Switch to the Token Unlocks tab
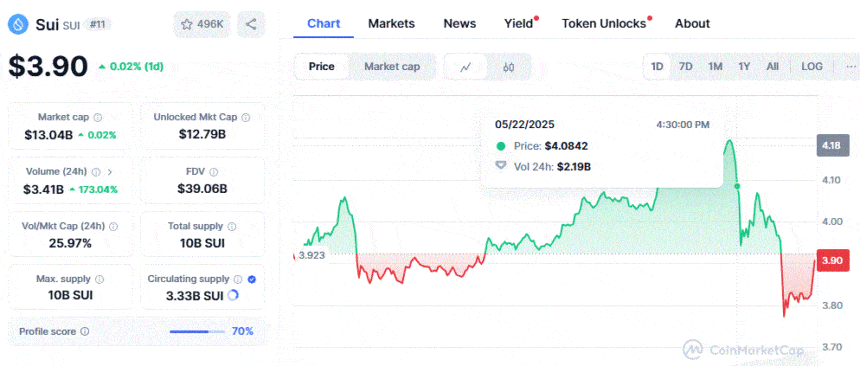This screenshot has height=366, width=860. coord(604,24)
